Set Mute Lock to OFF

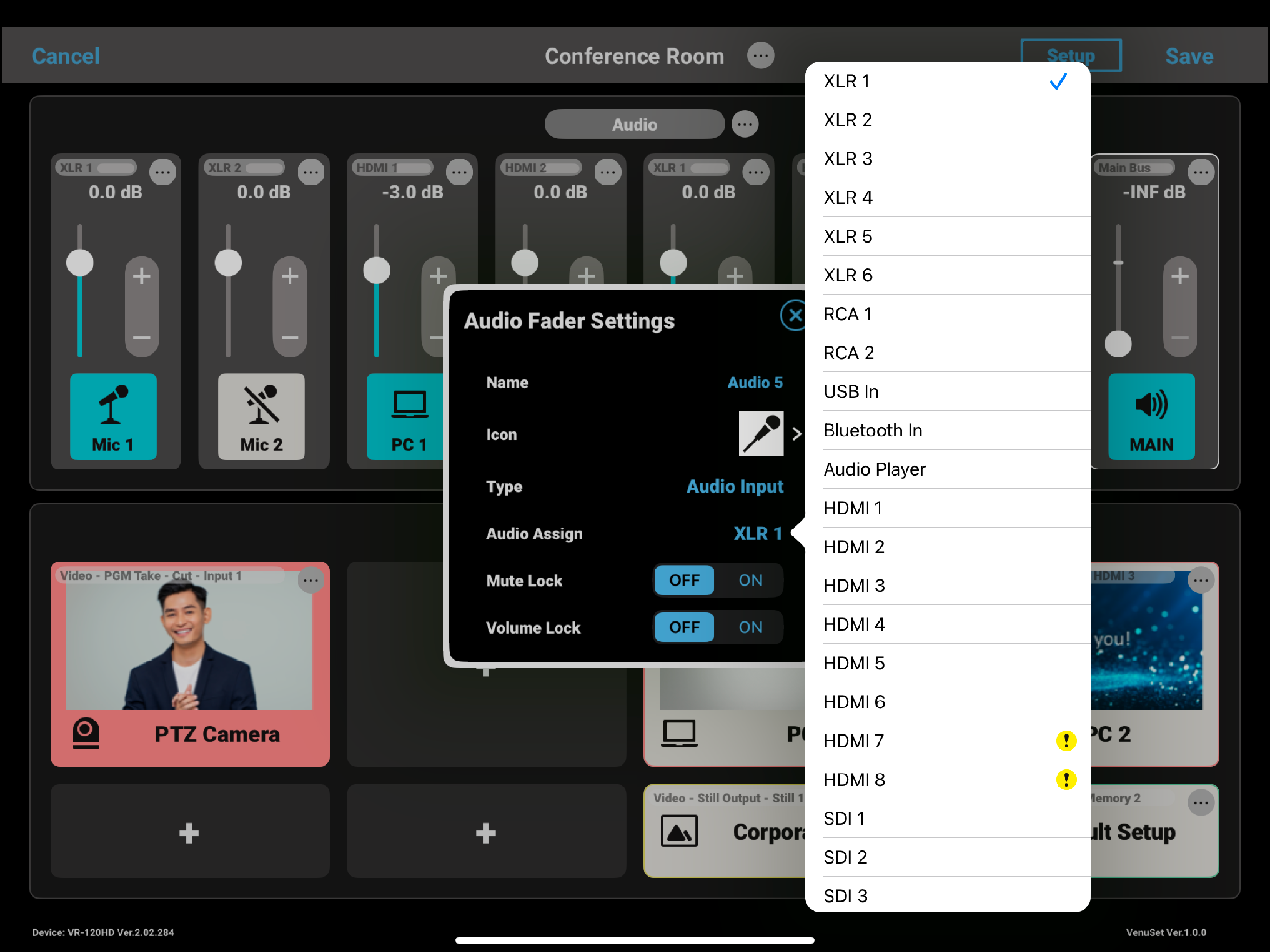[x=684, y=580]
